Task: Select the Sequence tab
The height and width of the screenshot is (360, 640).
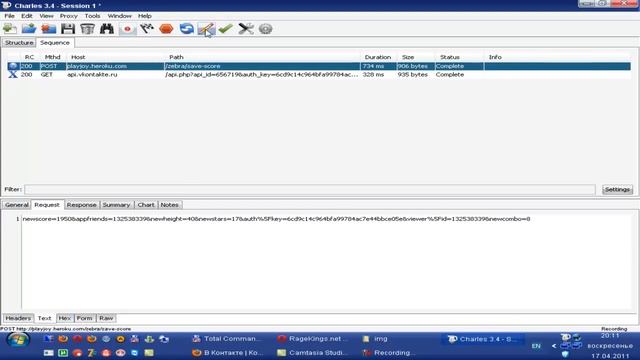Action: point(55,42)
